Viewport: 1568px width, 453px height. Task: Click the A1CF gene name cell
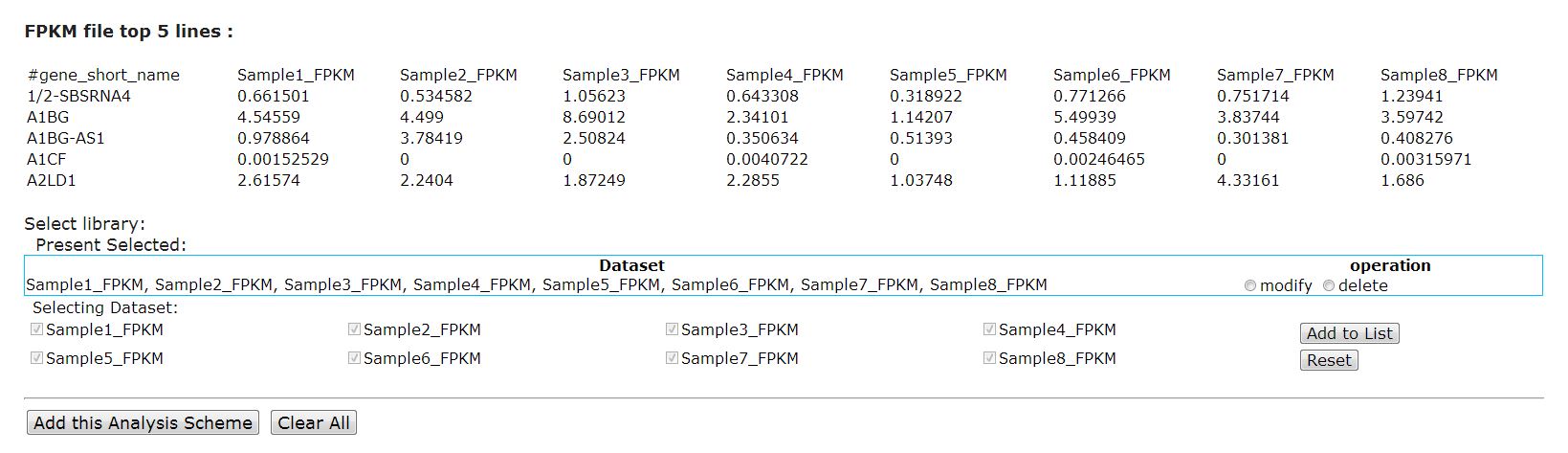tap(47, 159)
